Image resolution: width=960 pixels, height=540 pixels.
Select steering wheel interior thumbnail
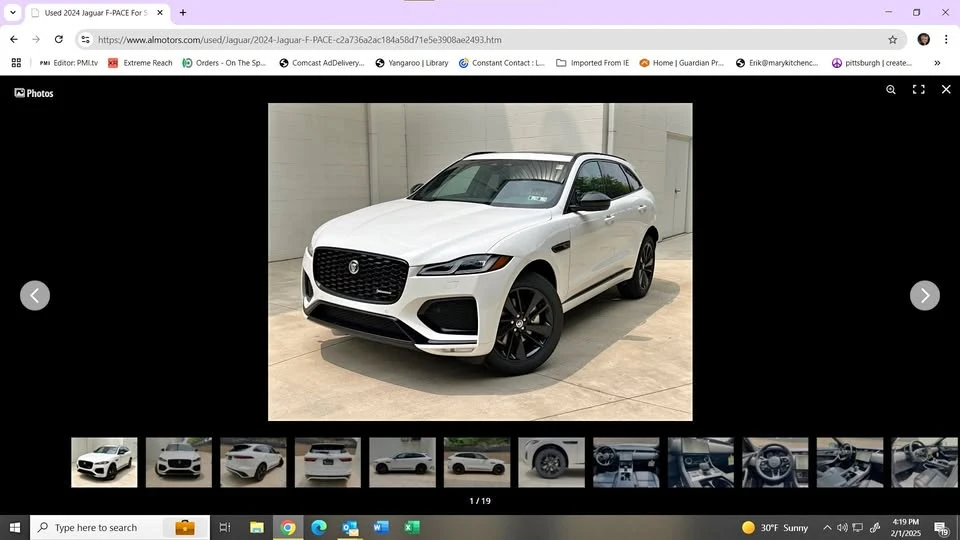(775, 462)
